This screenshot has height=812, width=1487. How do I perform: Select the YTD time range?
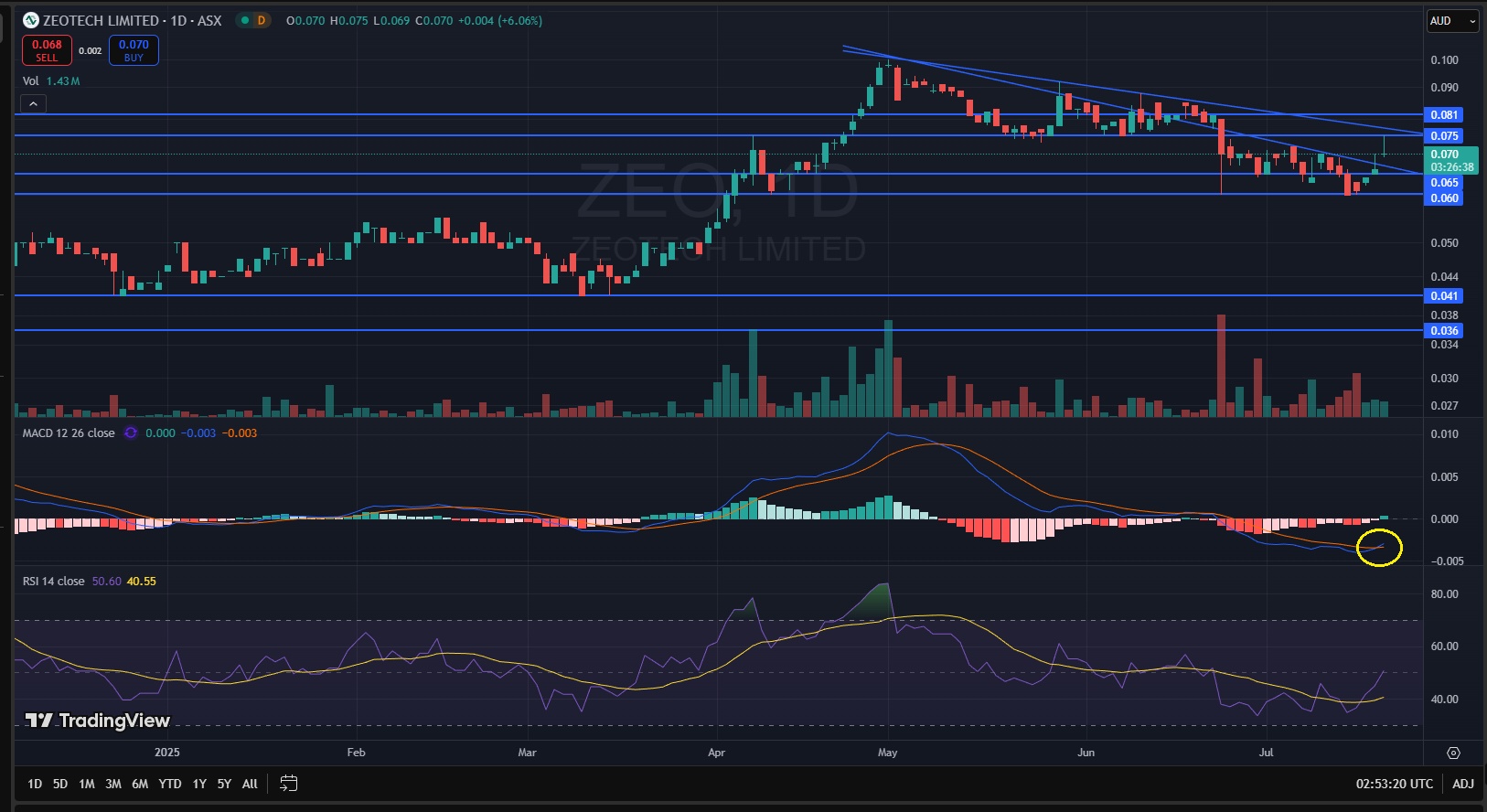170,784
